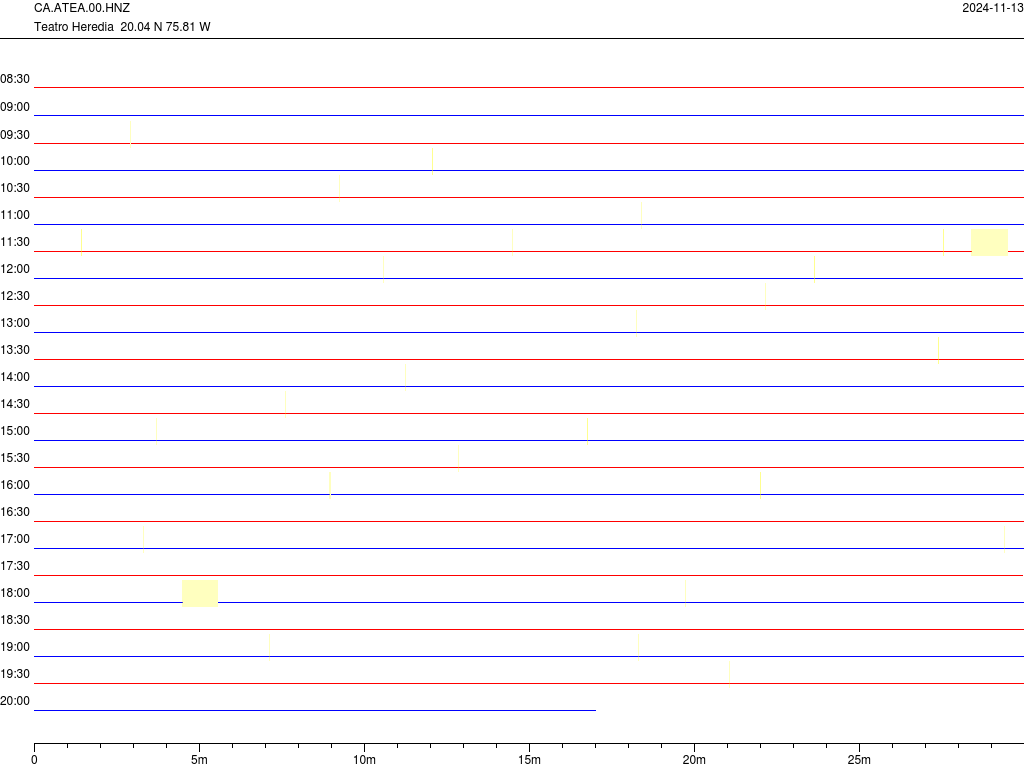The width and height of the screenshot is (1024, 768).
Task: Select the 12:30 time label
Action: (x=15, y=296)
